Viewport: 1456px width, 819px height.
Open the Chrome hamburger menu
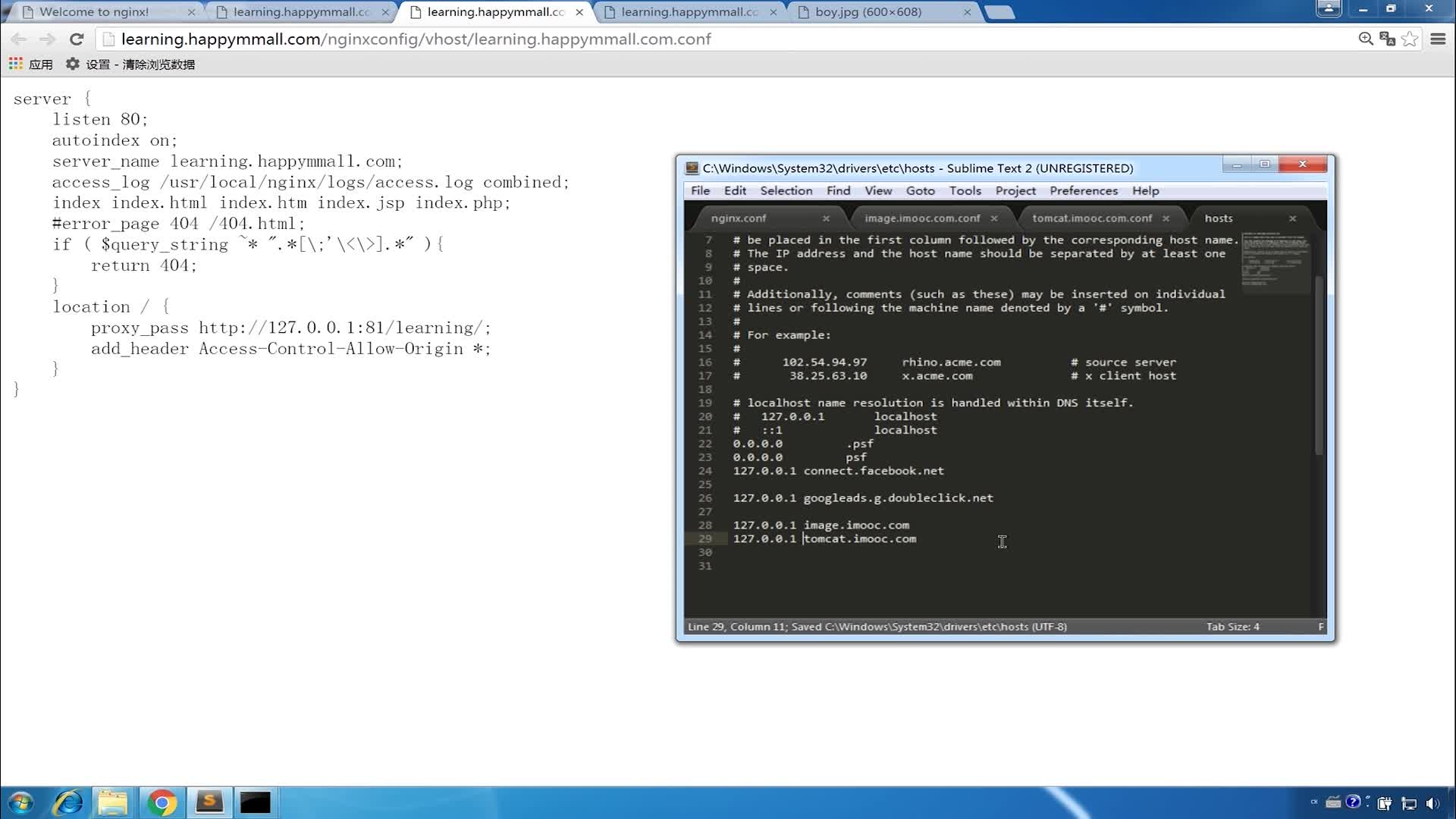click(1438, 39)
